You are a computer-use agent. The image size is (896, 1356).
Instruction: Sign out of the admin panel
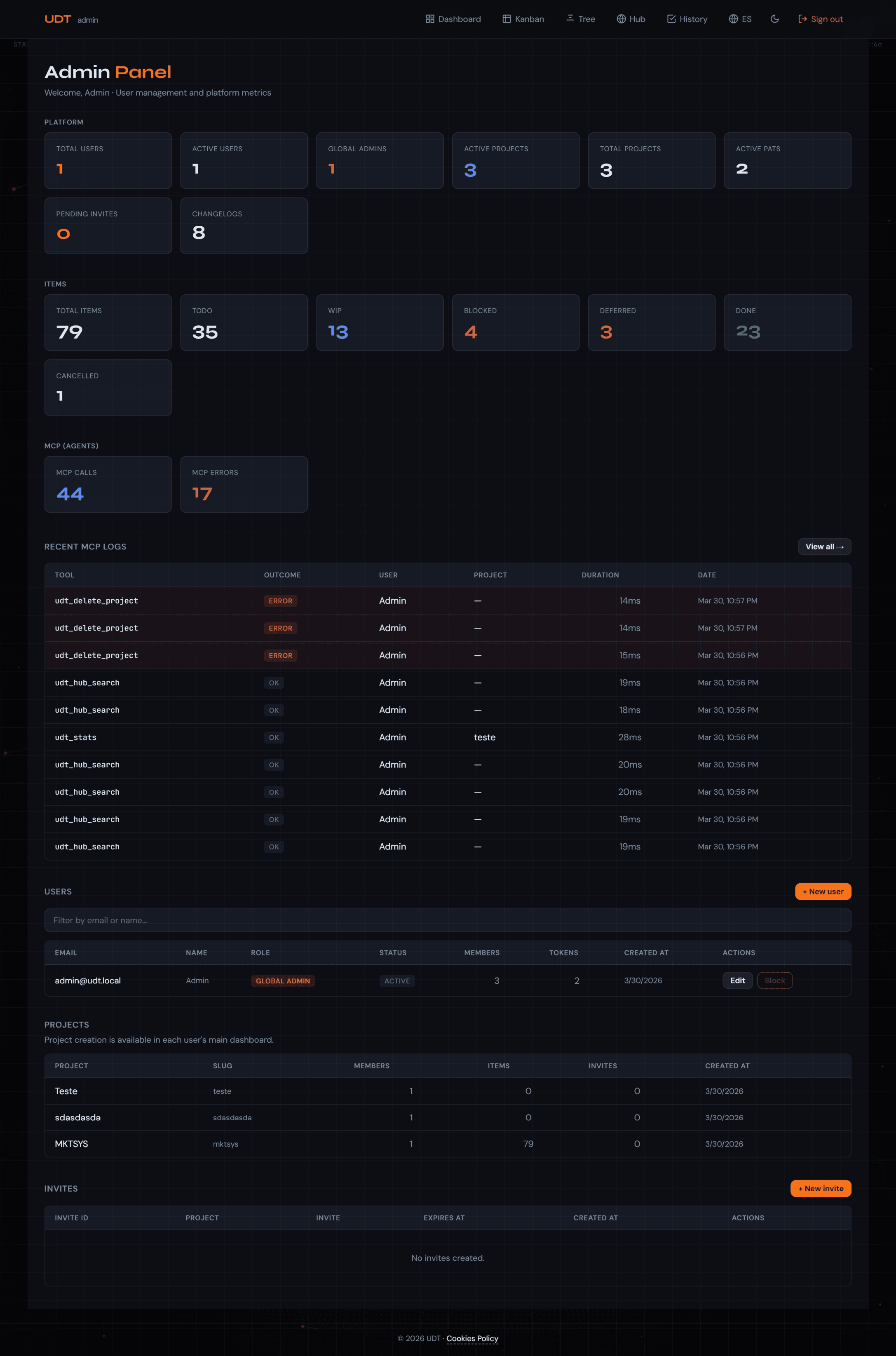point(821,19)
